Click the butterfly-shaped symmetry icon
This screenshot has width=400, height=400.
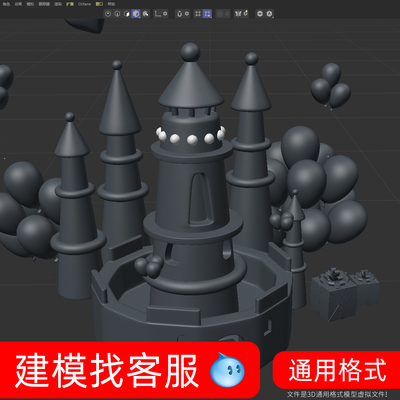tap(238, 14)
